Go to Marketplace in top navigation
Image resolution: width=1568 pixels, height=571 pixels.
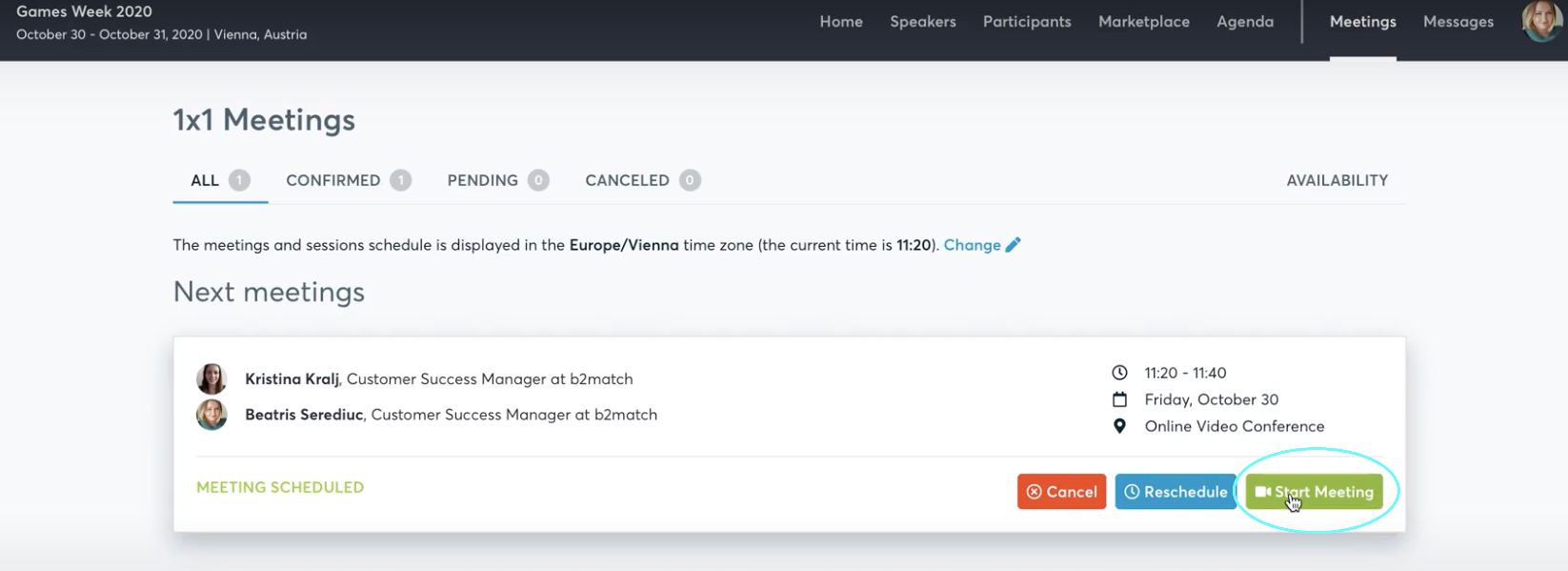(x=1143, y=21)
